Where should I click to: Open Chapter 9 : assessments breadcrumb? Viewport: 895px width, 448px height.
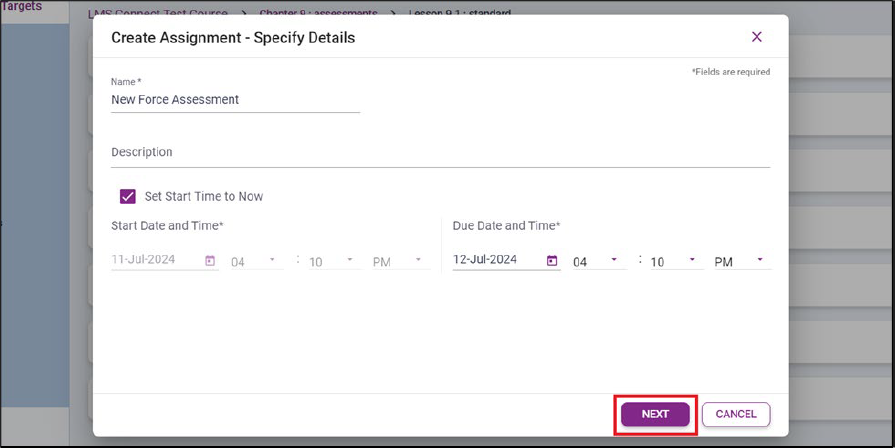click(x=318, y=14)
